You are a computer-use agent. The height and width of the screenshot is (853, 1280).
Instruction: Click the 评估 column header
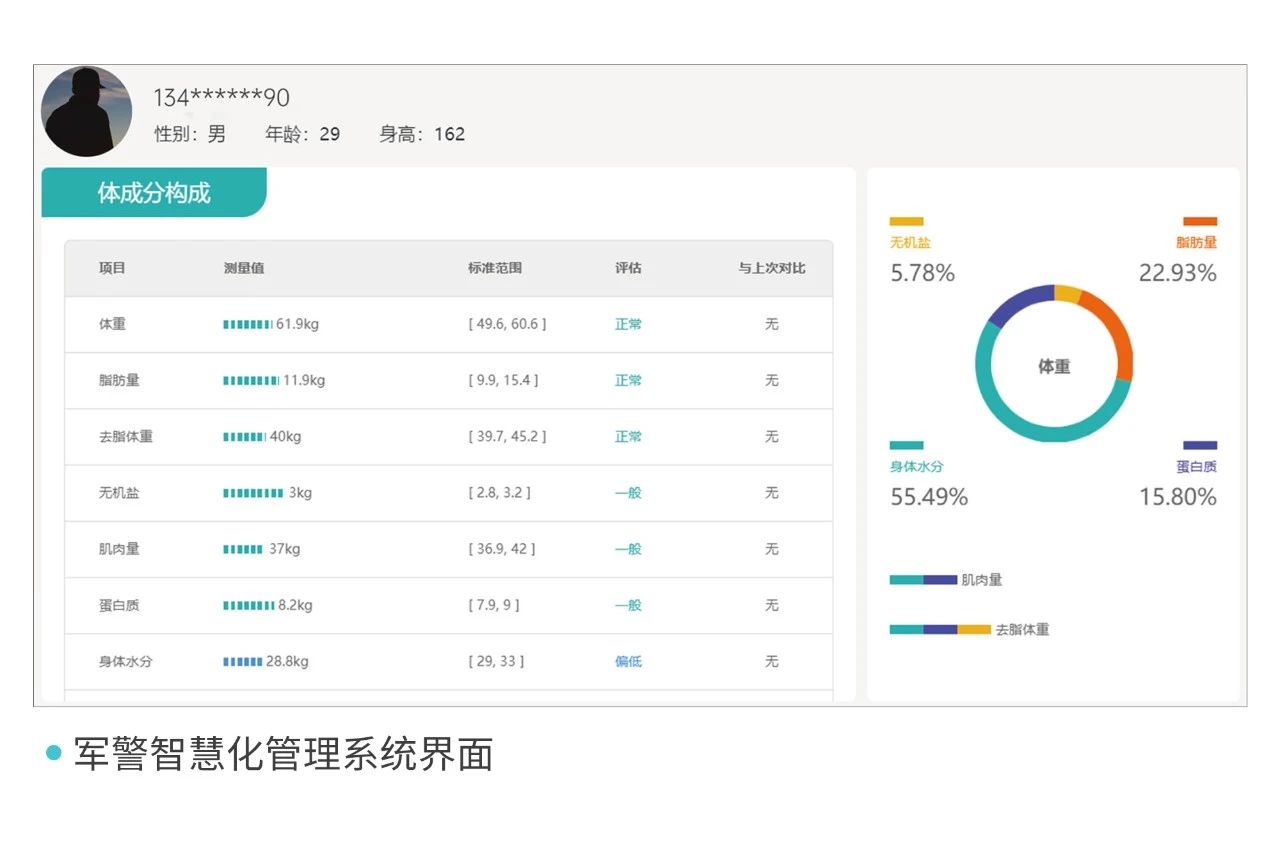tap(628, 268)
